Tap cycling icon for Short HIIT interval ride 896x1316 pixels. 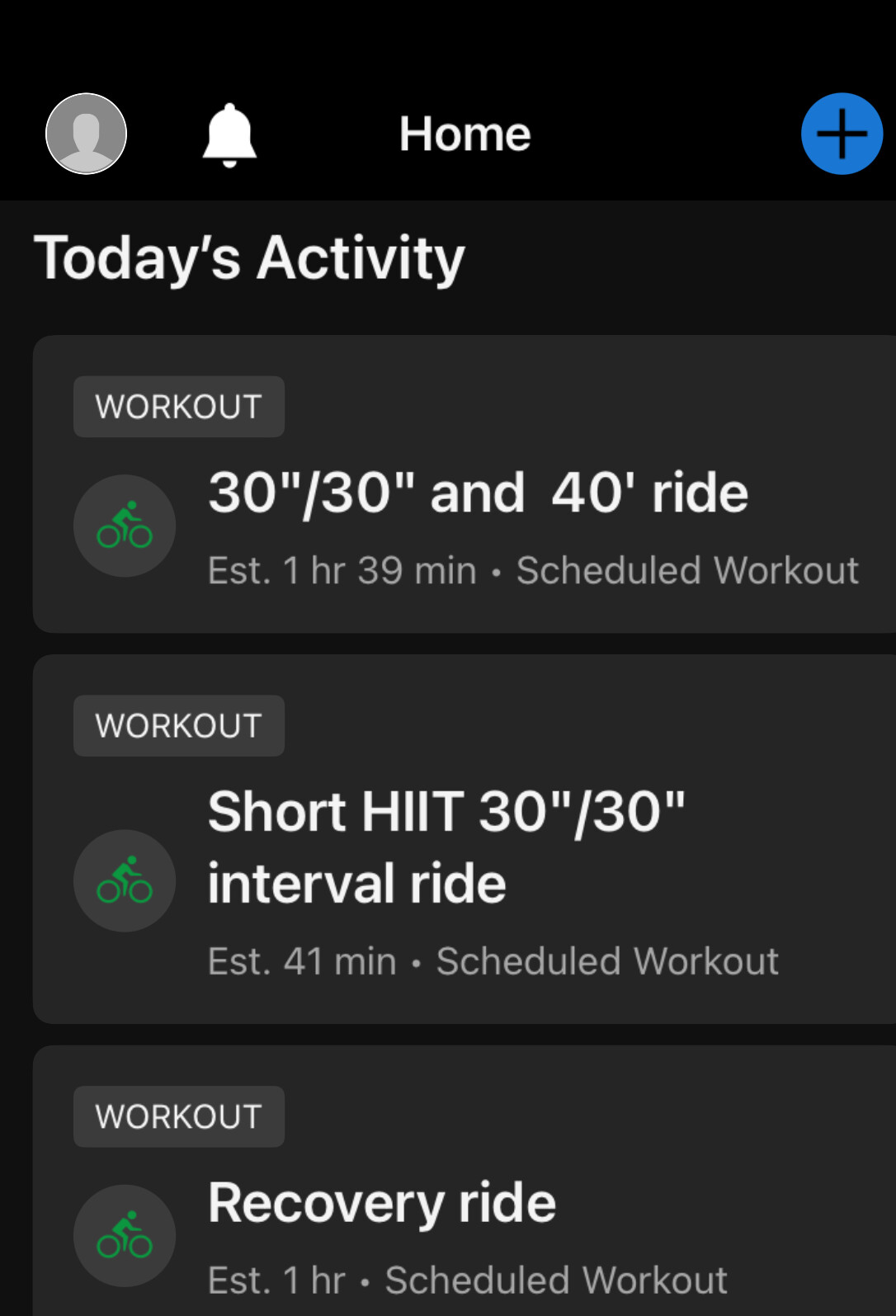pos(125,880)
